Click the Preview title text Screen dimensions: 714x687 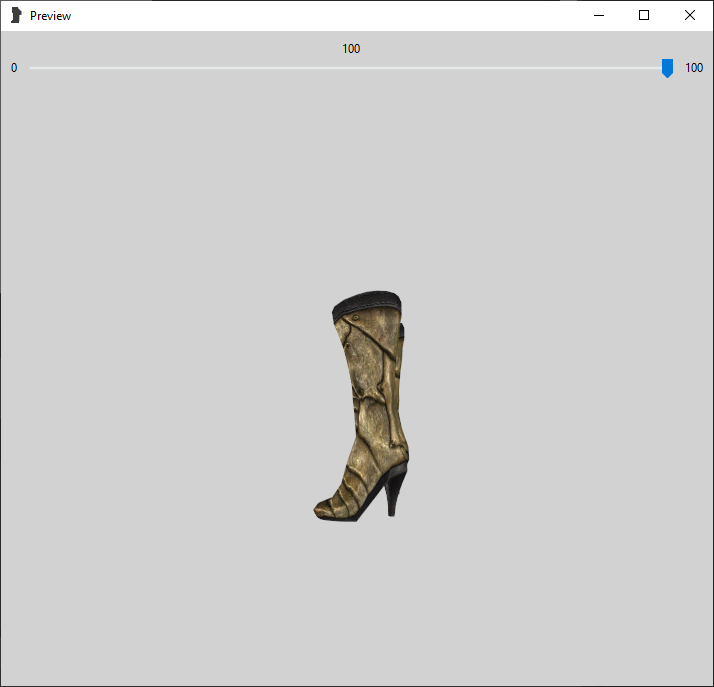point(51,16)
